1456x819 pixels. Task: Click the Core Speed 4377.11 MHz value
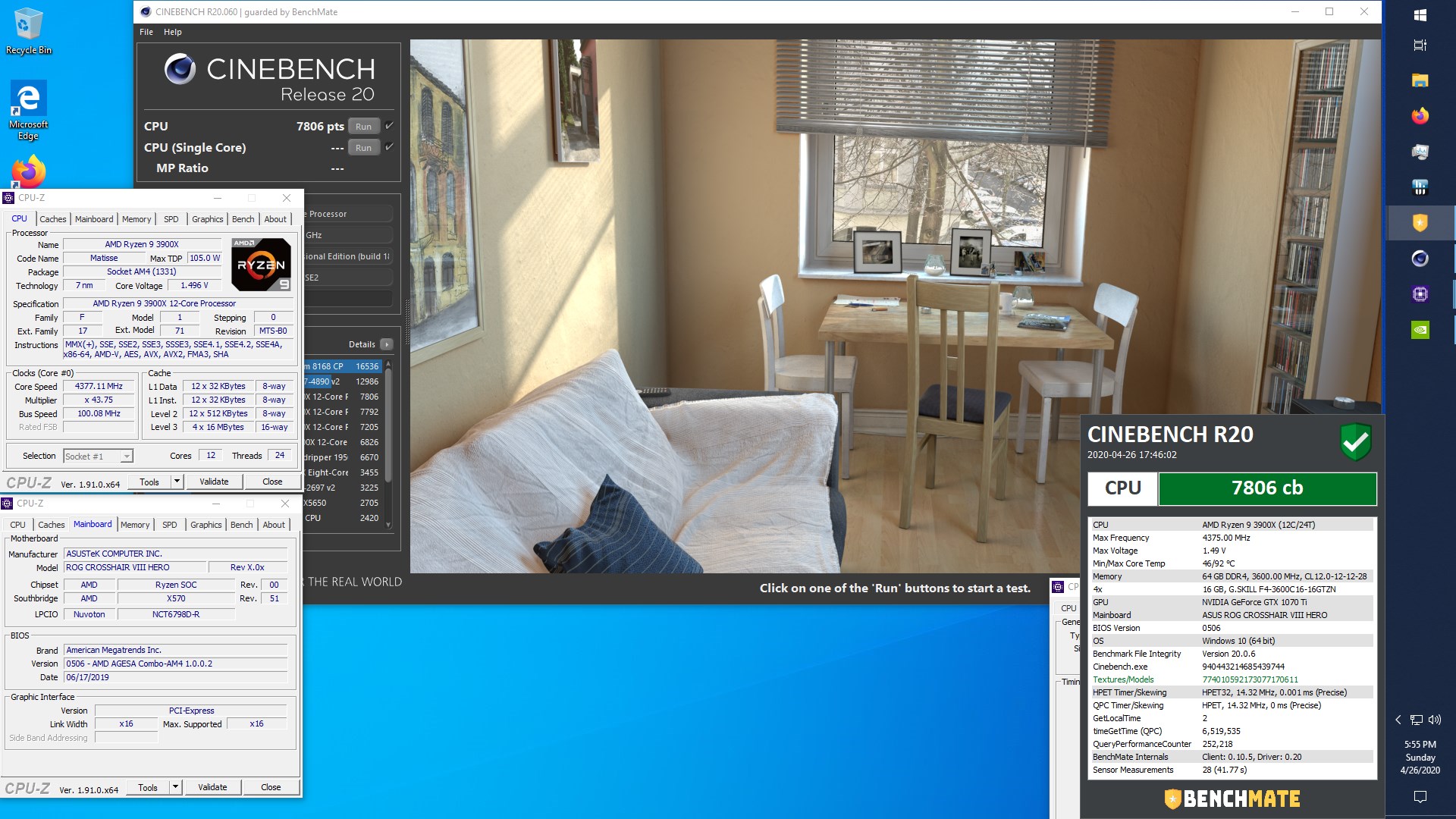point(99,386)
